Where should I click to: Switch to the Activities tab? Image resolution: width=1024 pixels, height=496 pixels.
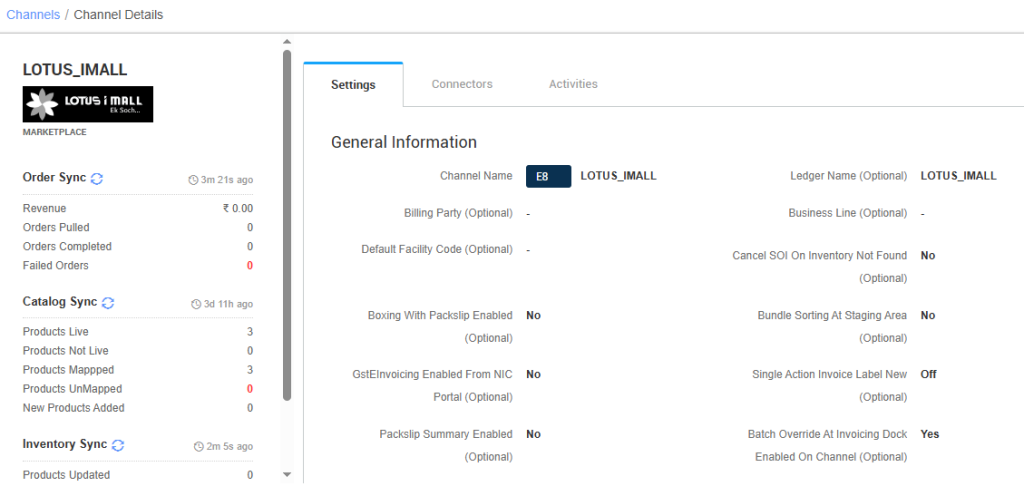point(573,84)
